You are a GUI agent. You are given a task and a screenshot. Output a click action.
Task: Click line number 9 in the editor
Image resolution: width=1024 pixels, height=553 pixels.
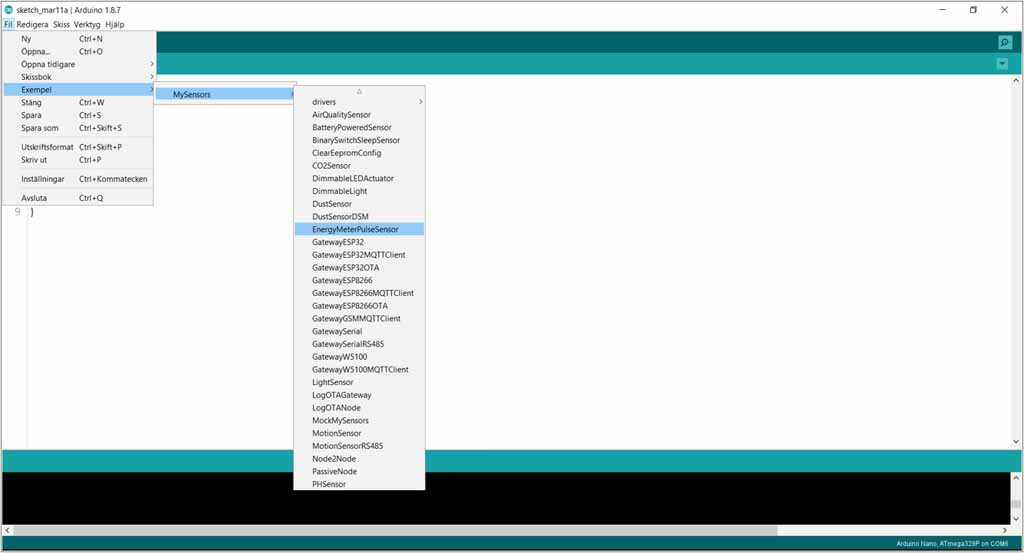(x=18, y=212)
